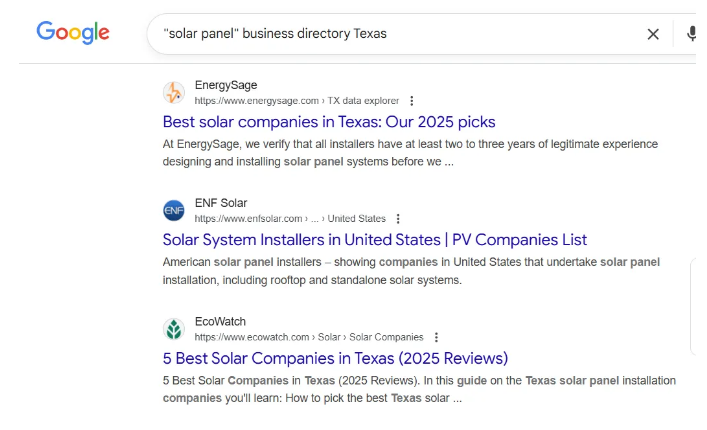Click the ENF Solar site name
The width and height of the screenshot is (707, 430).
[x=221, y=203]
